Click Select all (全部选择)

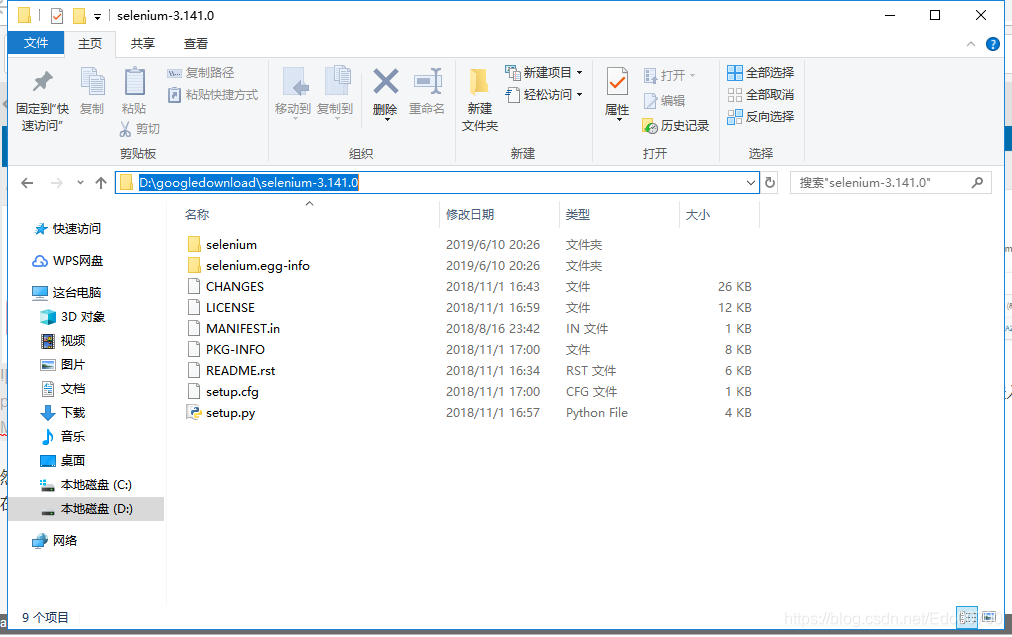[760, 73]
